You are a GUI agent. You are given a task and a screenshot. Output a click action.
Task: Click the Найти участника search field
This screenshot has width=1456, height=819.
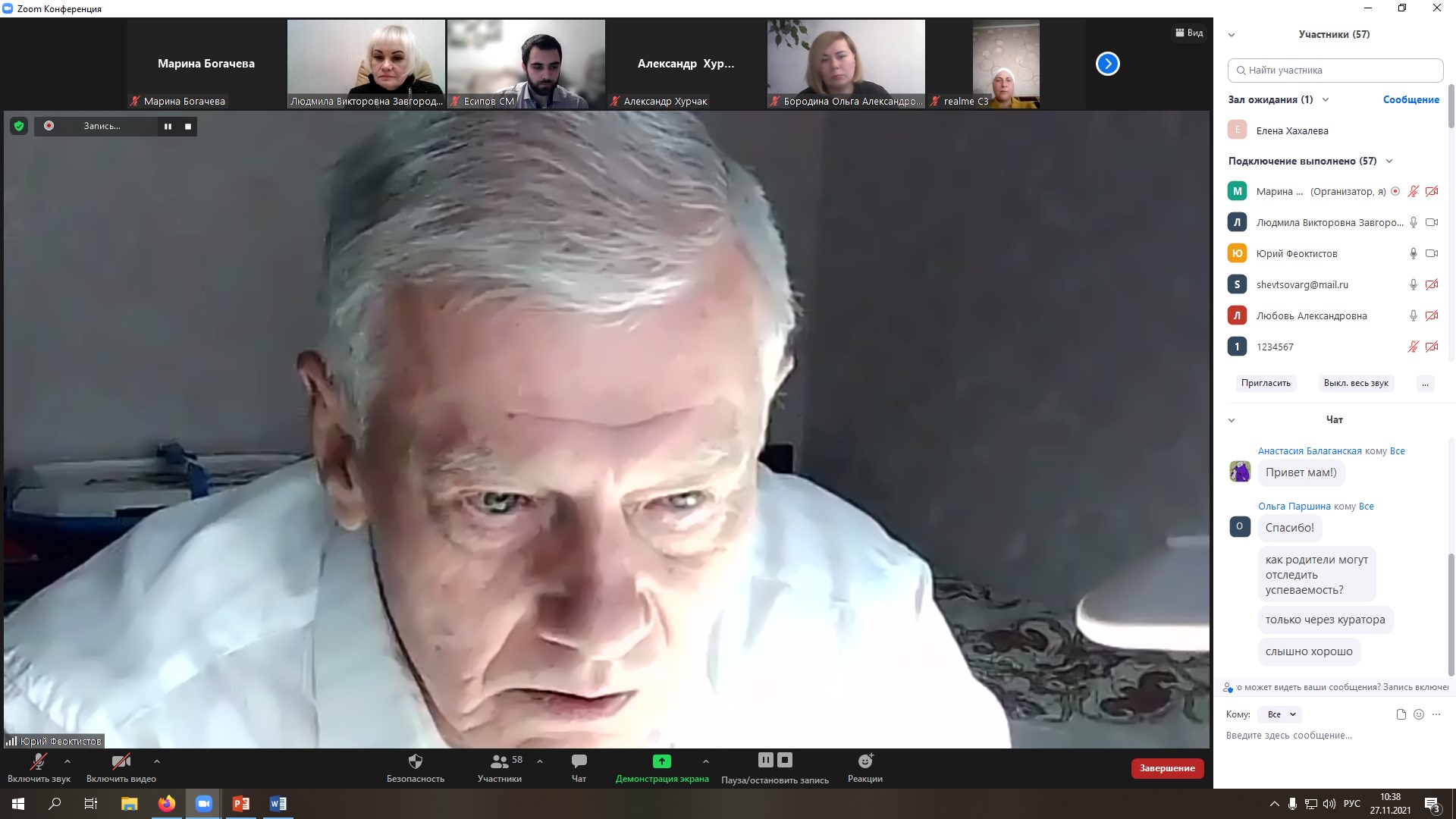pyautogui.click(x=1335, y=71)
